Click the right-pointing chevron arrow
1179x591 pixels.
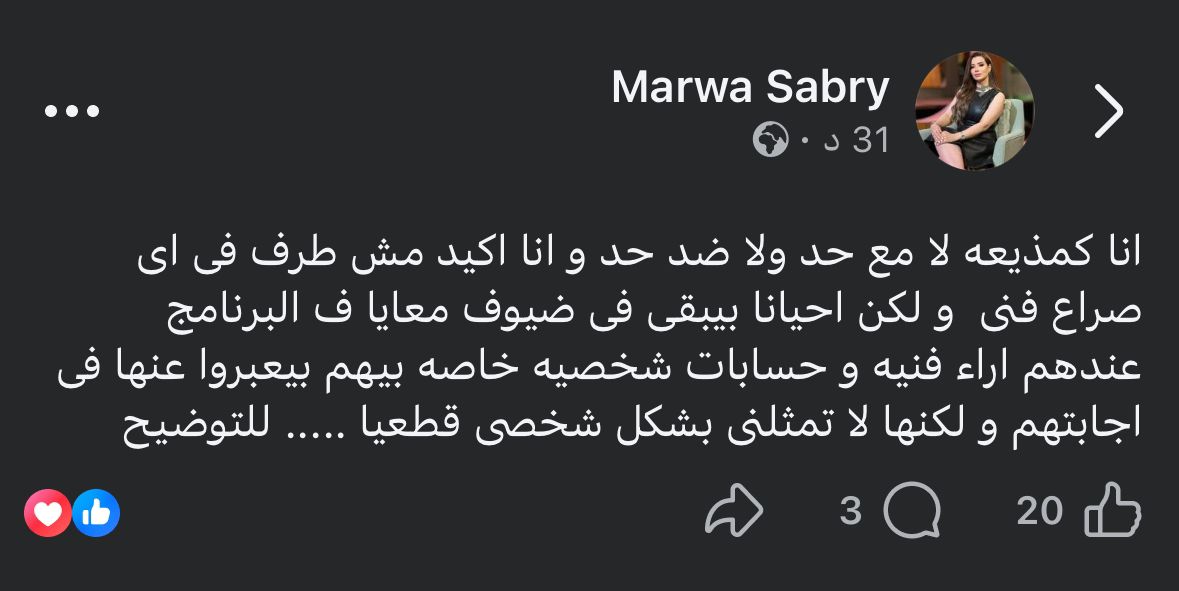click(x=1109, y=111)
